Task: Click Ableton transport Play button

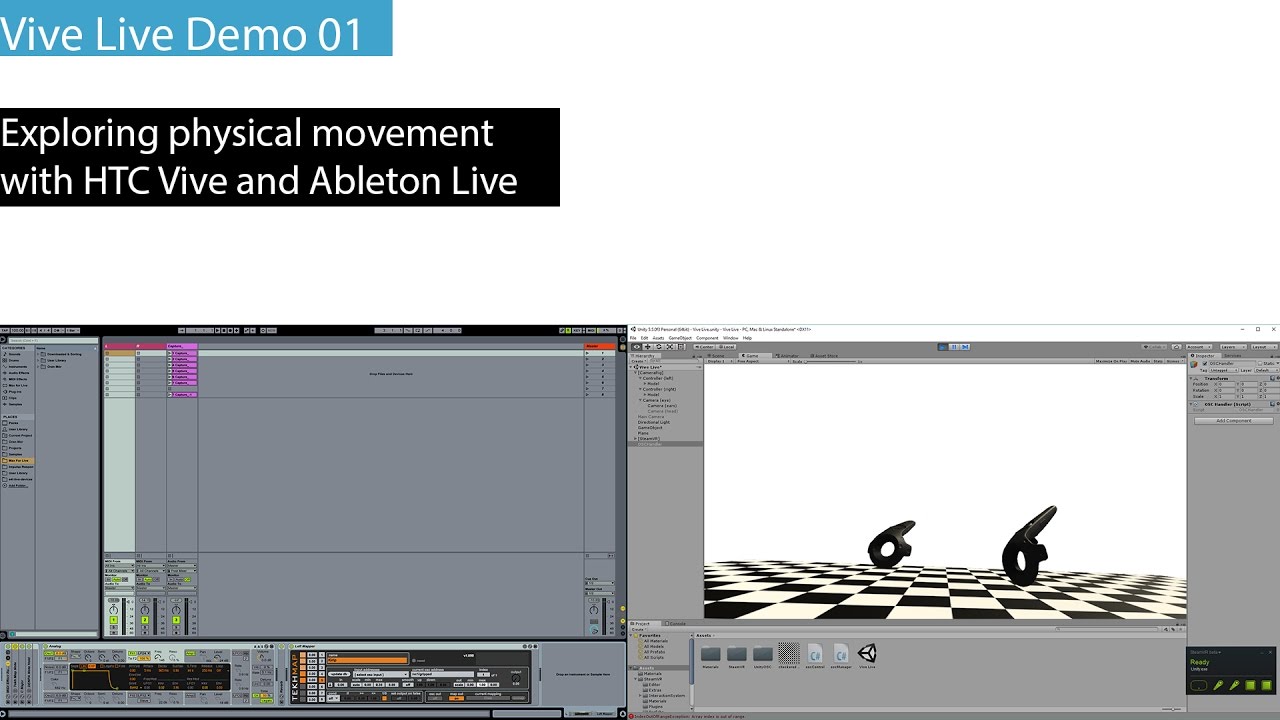Action: [x=217, y=330]
